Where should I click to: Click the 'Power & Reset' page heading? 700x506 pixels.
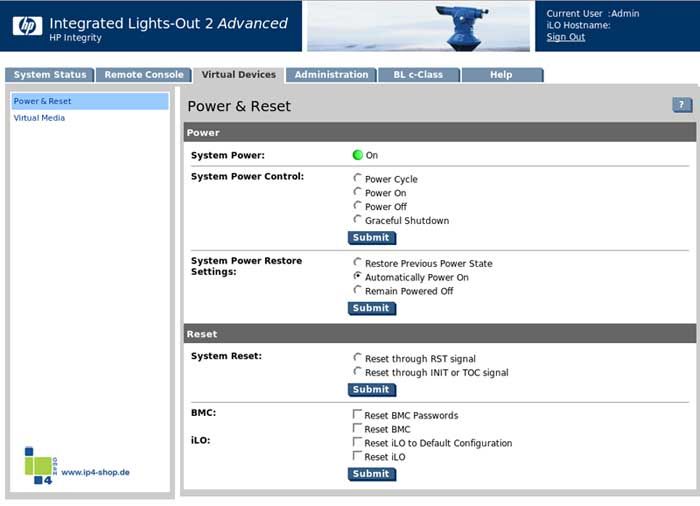pos(239,106)
